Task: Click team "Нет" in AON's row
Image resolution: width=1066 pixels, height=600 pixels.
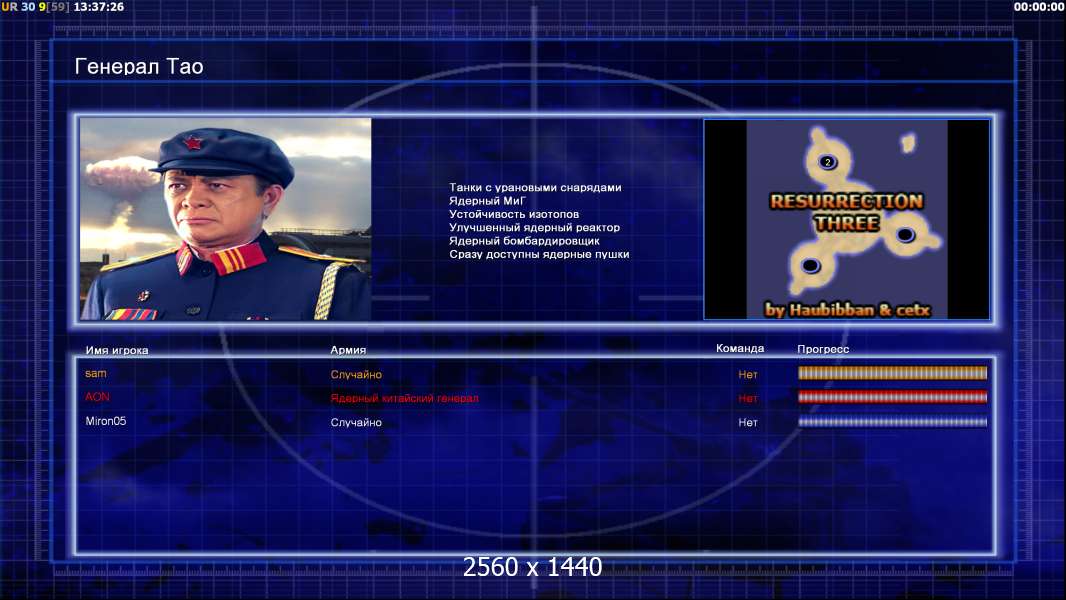Action: point(748,398)
